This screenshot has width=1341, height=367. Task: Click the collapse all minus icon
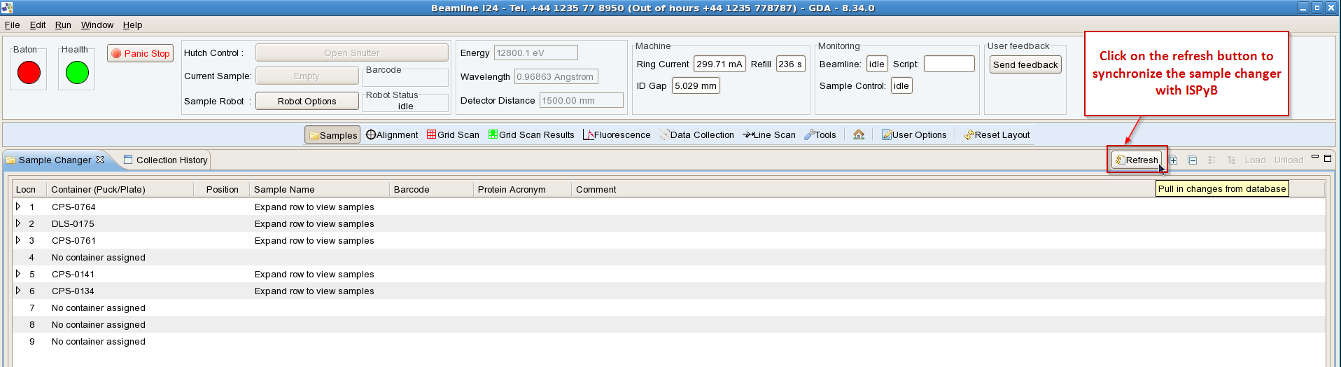[x=1192, y=160]
